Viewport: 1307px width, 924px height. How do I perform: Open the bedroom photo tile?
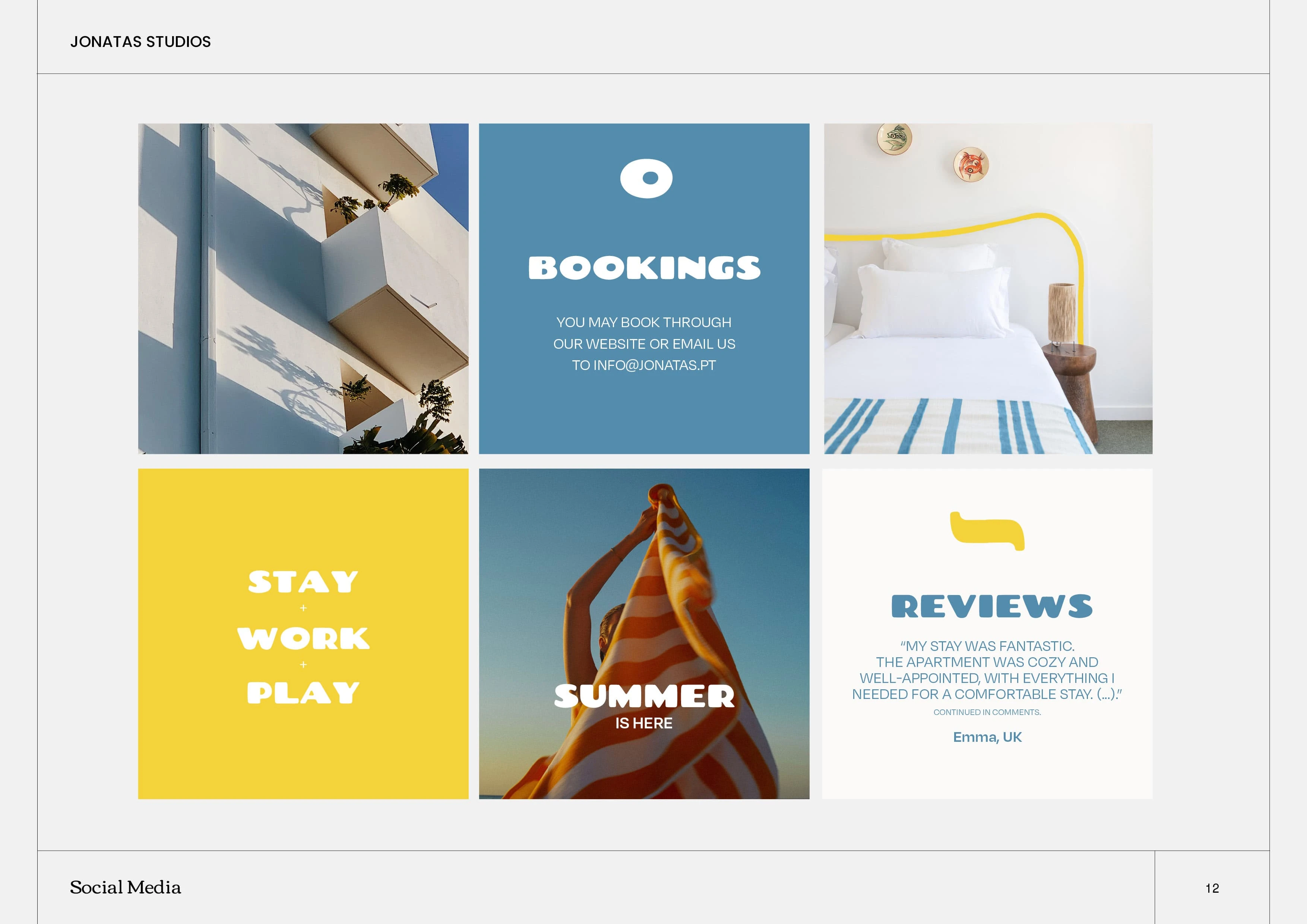(x=988, y=289)
